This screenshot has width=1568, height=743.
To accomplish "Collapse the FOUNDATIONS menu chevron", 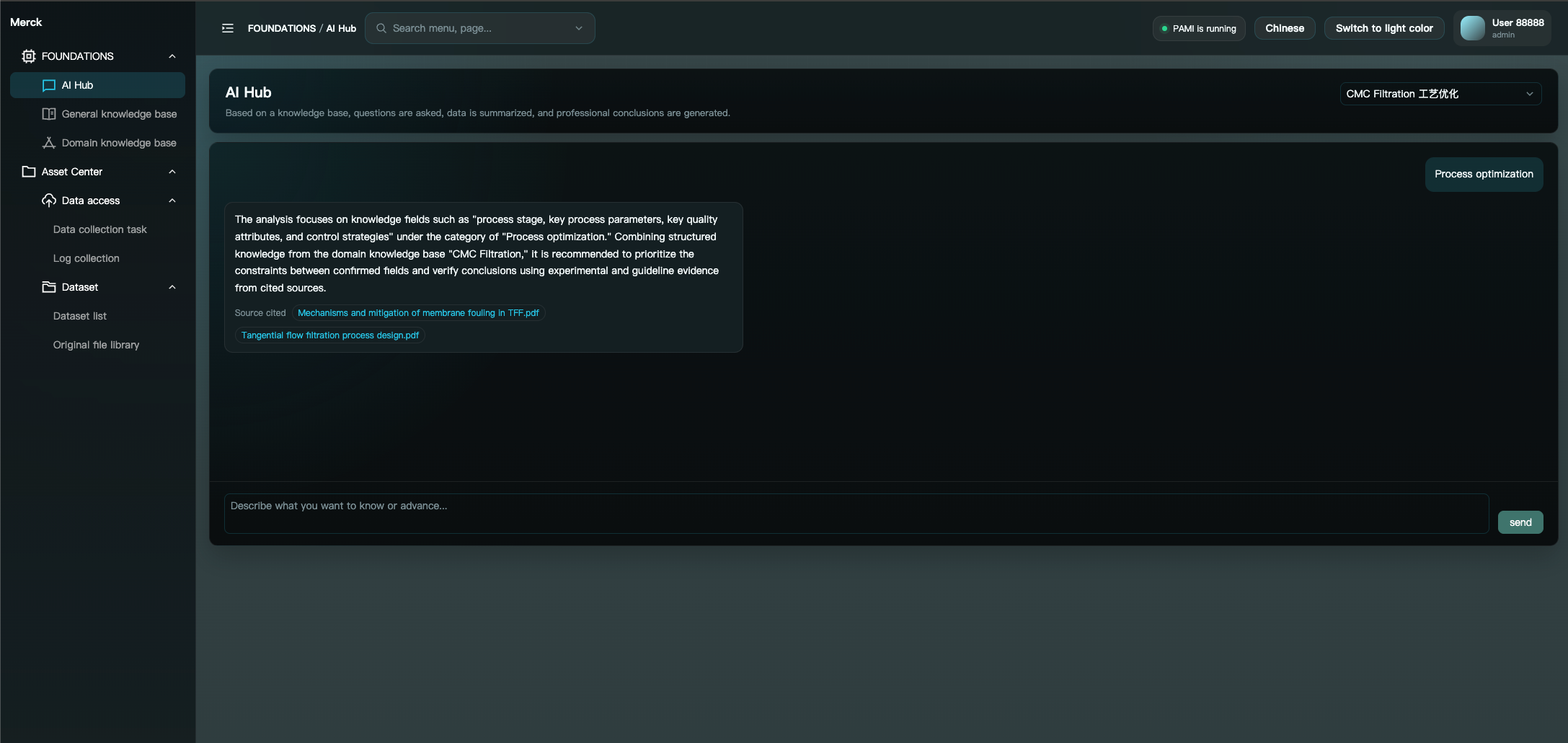I will click(172, 56).
